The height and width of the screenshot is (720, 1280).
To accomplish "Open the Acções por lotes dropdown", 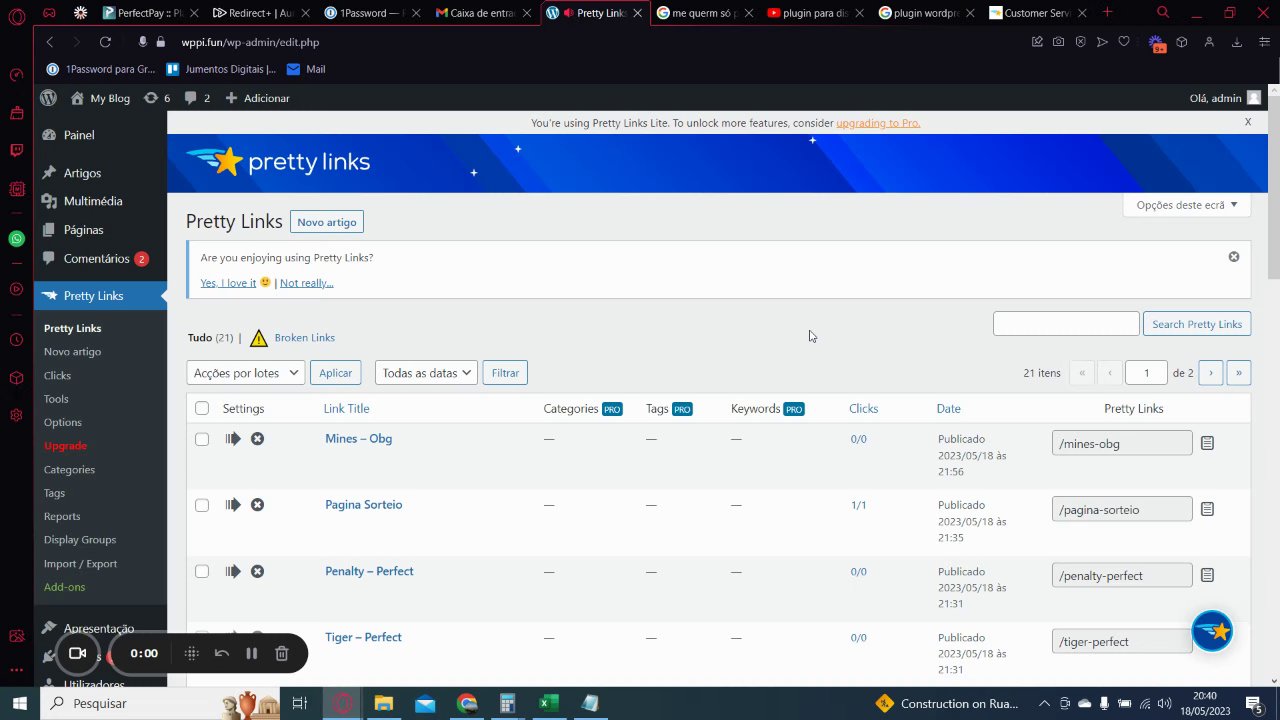I will tap(245, 373).
